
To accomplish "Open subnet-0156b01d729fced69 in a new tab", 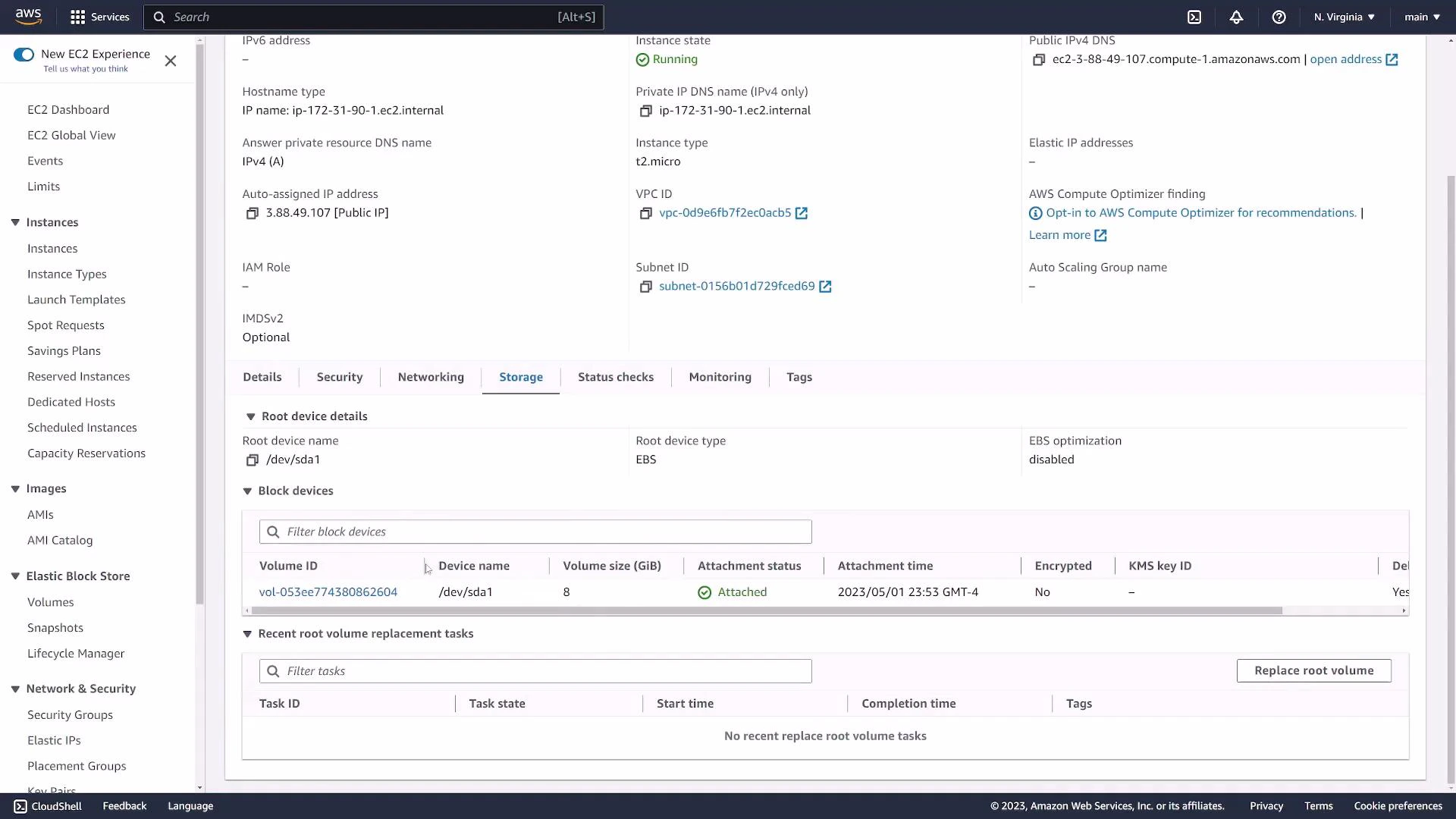I will coord(826,287).
